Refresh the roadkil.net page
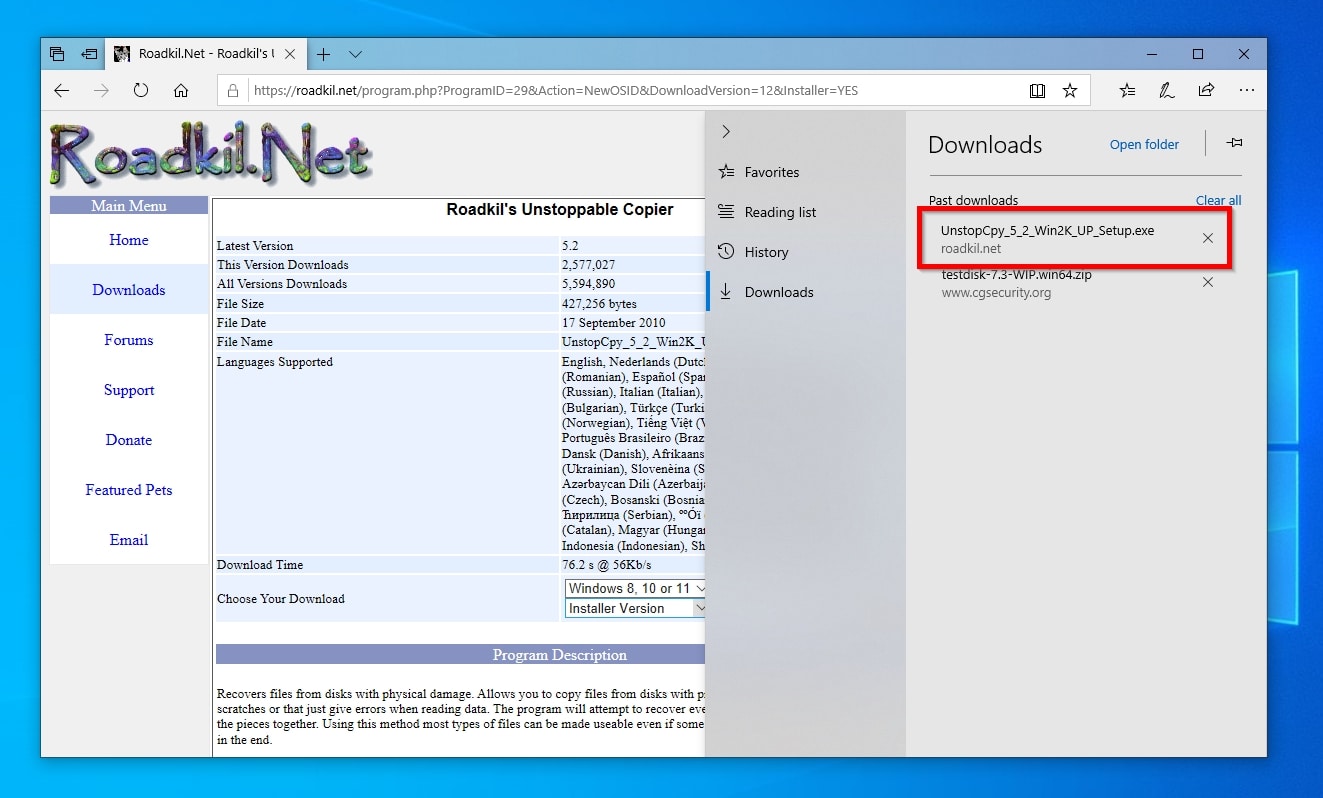1323x798 pixels. pos(141,90)
